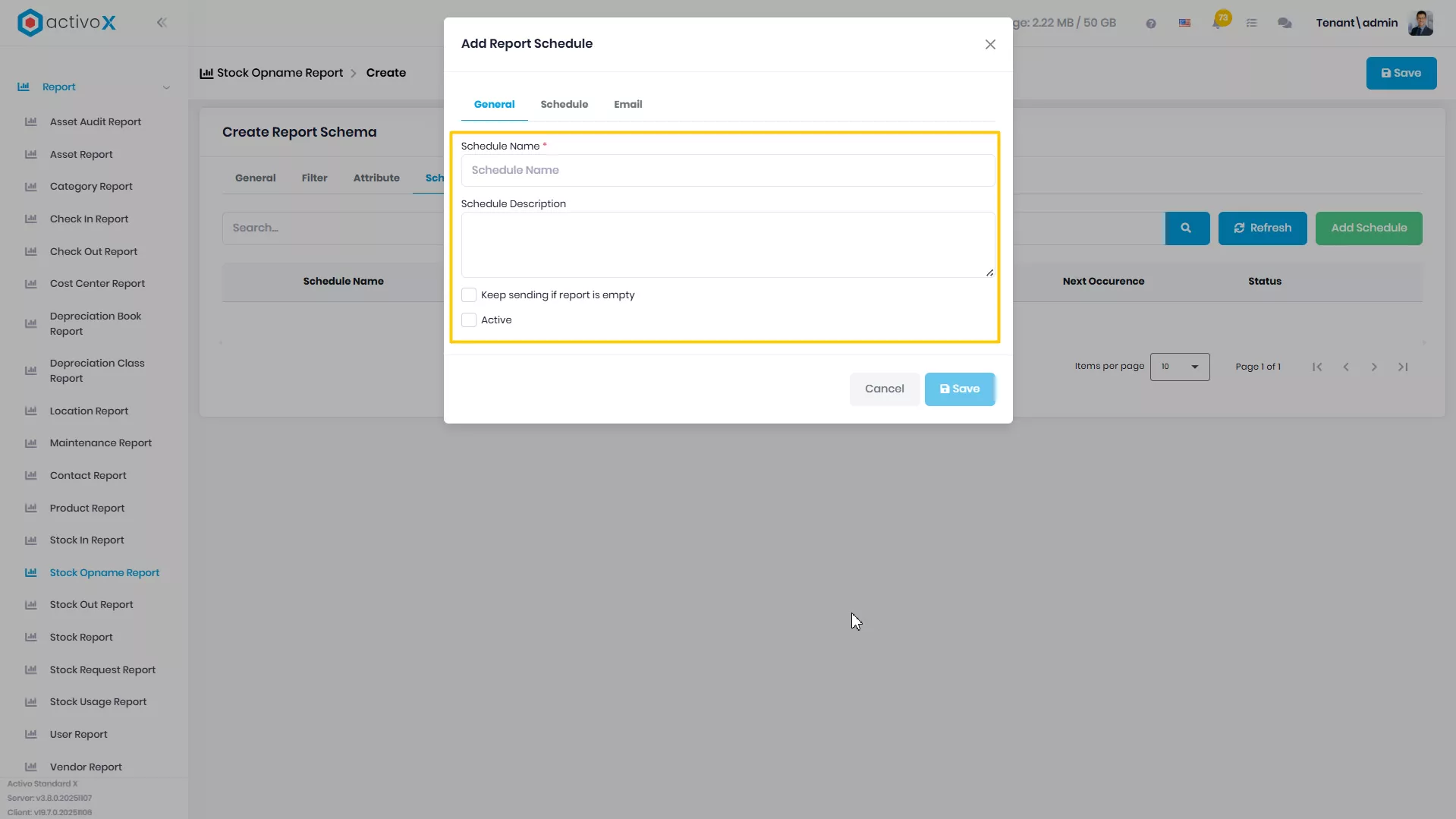Enable Keep sending if report is empty

[469, 295]
